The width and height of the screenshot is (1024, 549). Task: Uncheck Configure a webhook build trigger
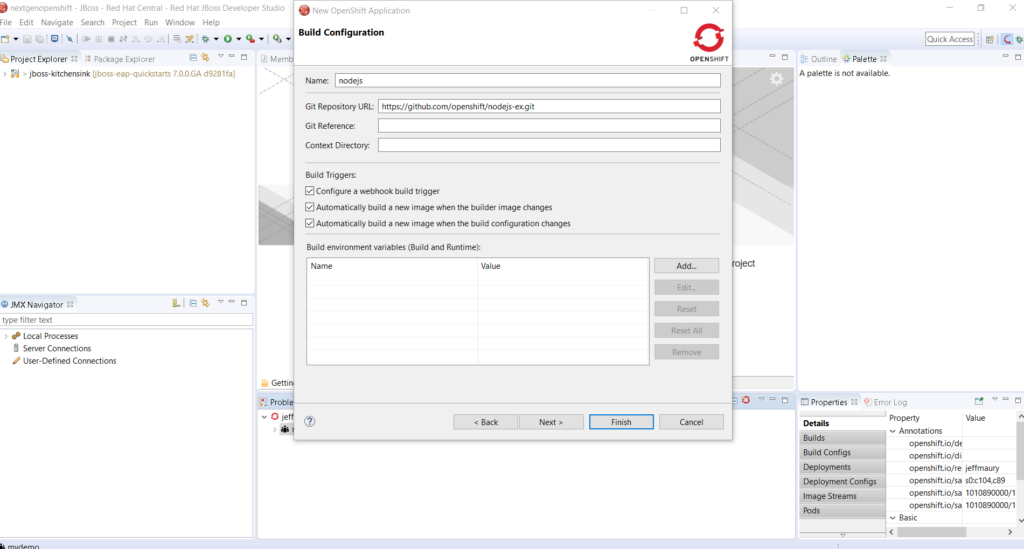pos(310,191)
